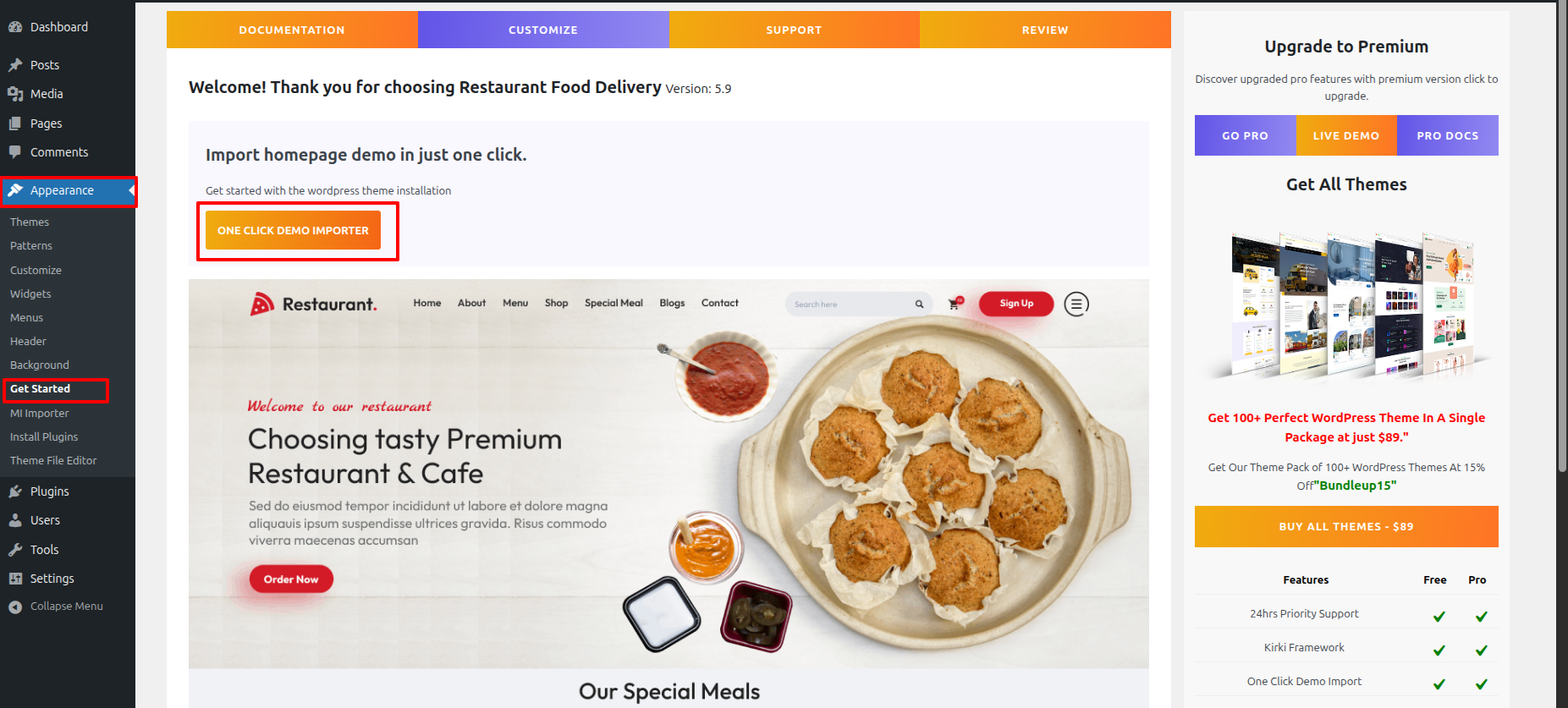
Task: Switch to the Documentation tab
Action: (292, 30)
